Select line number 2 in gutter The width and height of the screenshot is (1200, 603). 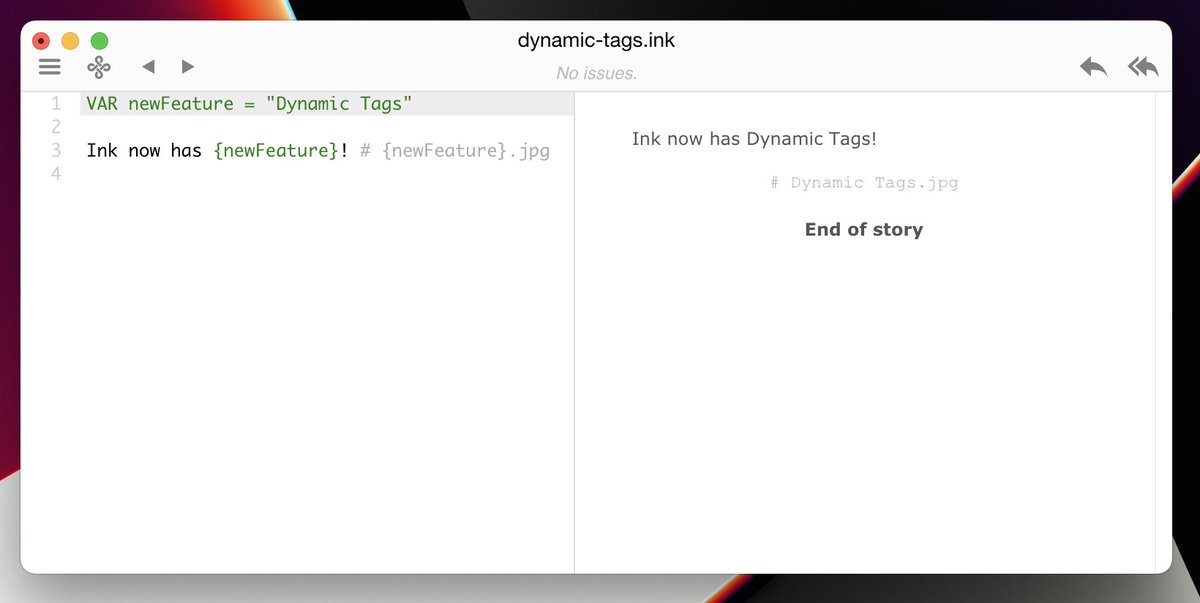[56, 127]
